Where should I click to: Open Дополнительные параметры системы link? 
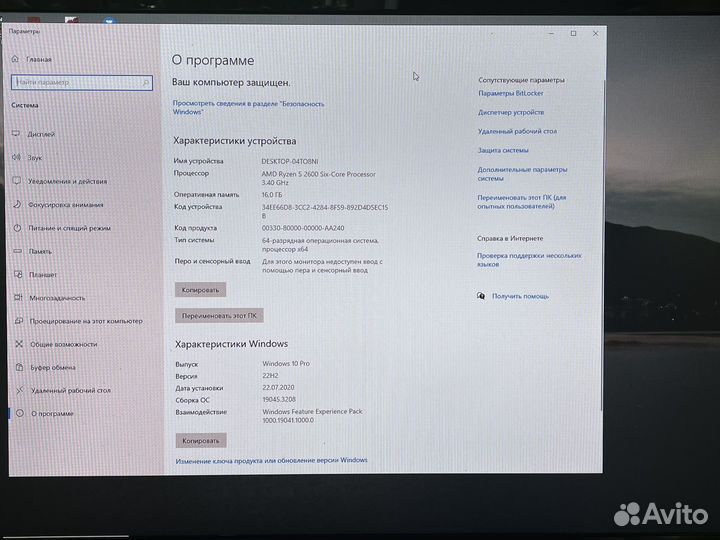point(522,174)
